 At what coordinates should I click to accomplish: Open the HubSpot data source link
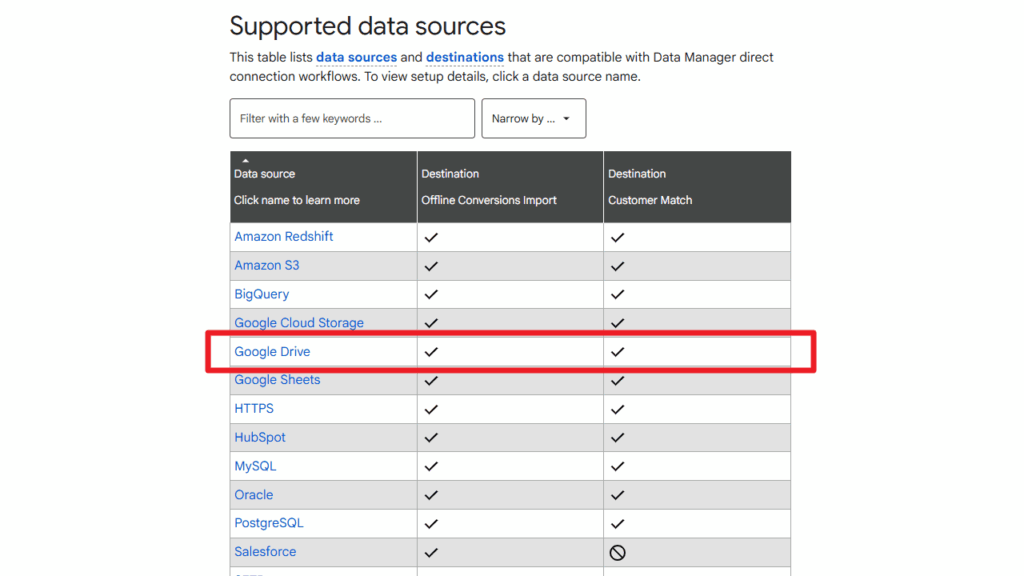(x=259, y=437)
